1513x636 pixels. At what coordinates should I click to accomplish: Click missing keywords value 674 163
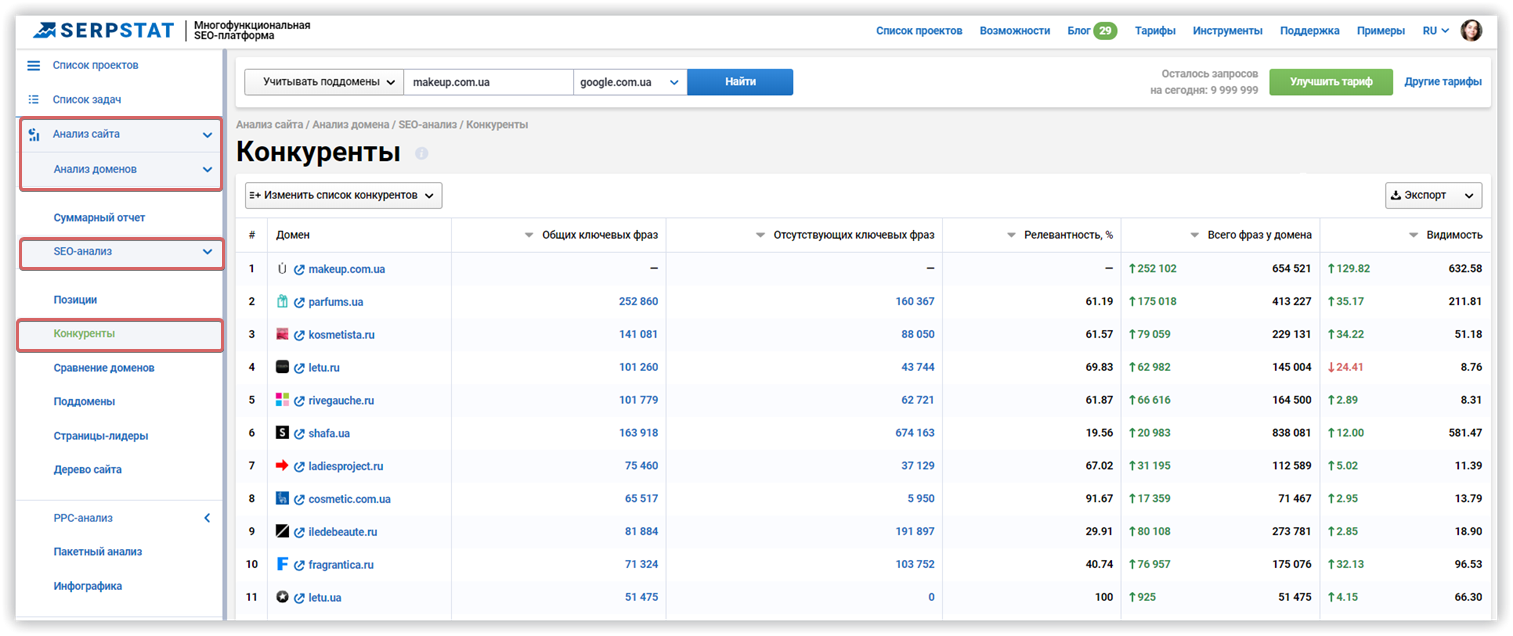point(915,434)
